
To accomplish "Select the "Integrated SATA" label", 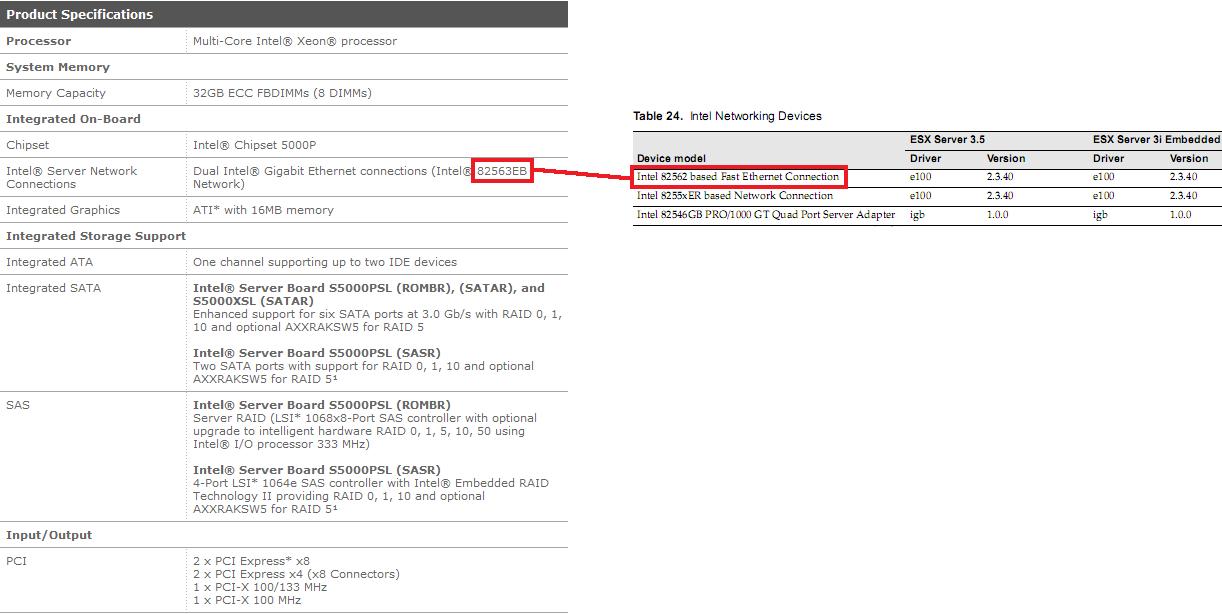I will coord(53,288).
